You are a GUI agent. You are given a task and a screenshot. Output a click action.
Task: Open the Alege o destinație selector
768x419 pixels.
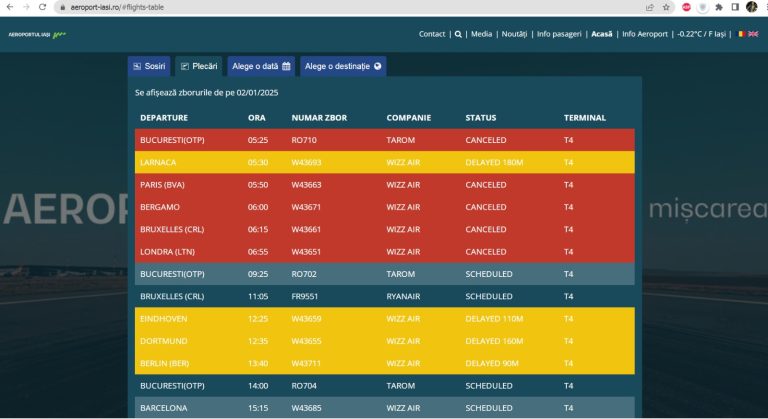coord(343,66)
